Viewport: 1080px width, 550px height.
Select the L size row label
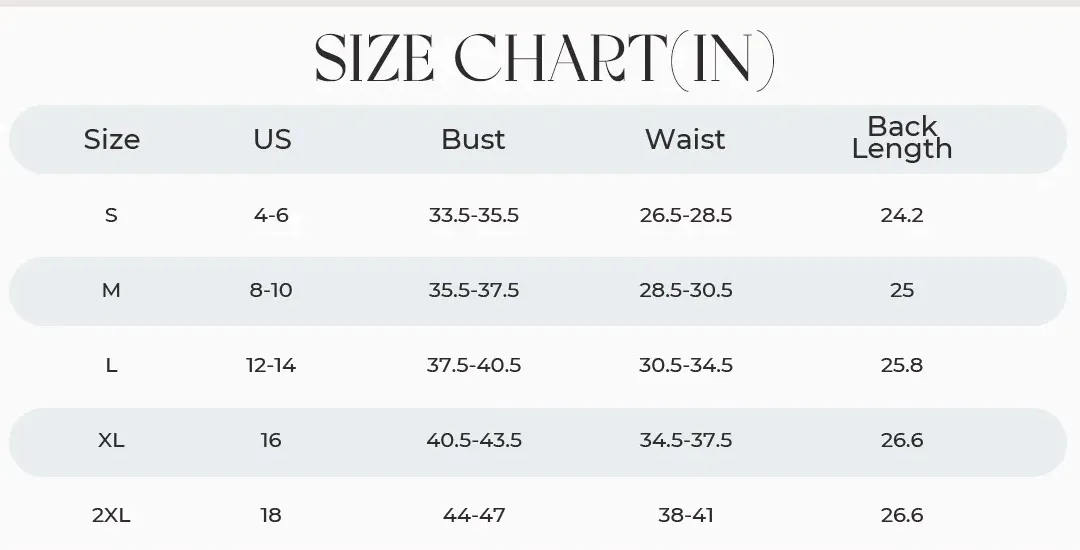tap(111, 366)
